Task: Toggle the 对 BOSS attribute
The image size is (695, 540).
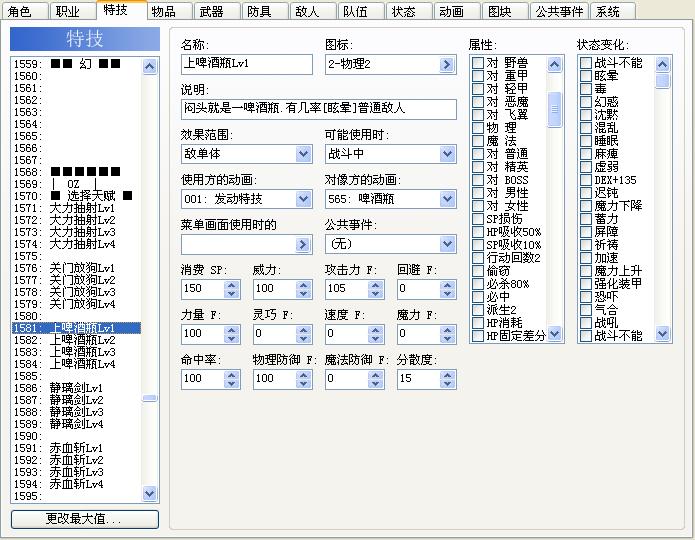Action: pos(477,180)
